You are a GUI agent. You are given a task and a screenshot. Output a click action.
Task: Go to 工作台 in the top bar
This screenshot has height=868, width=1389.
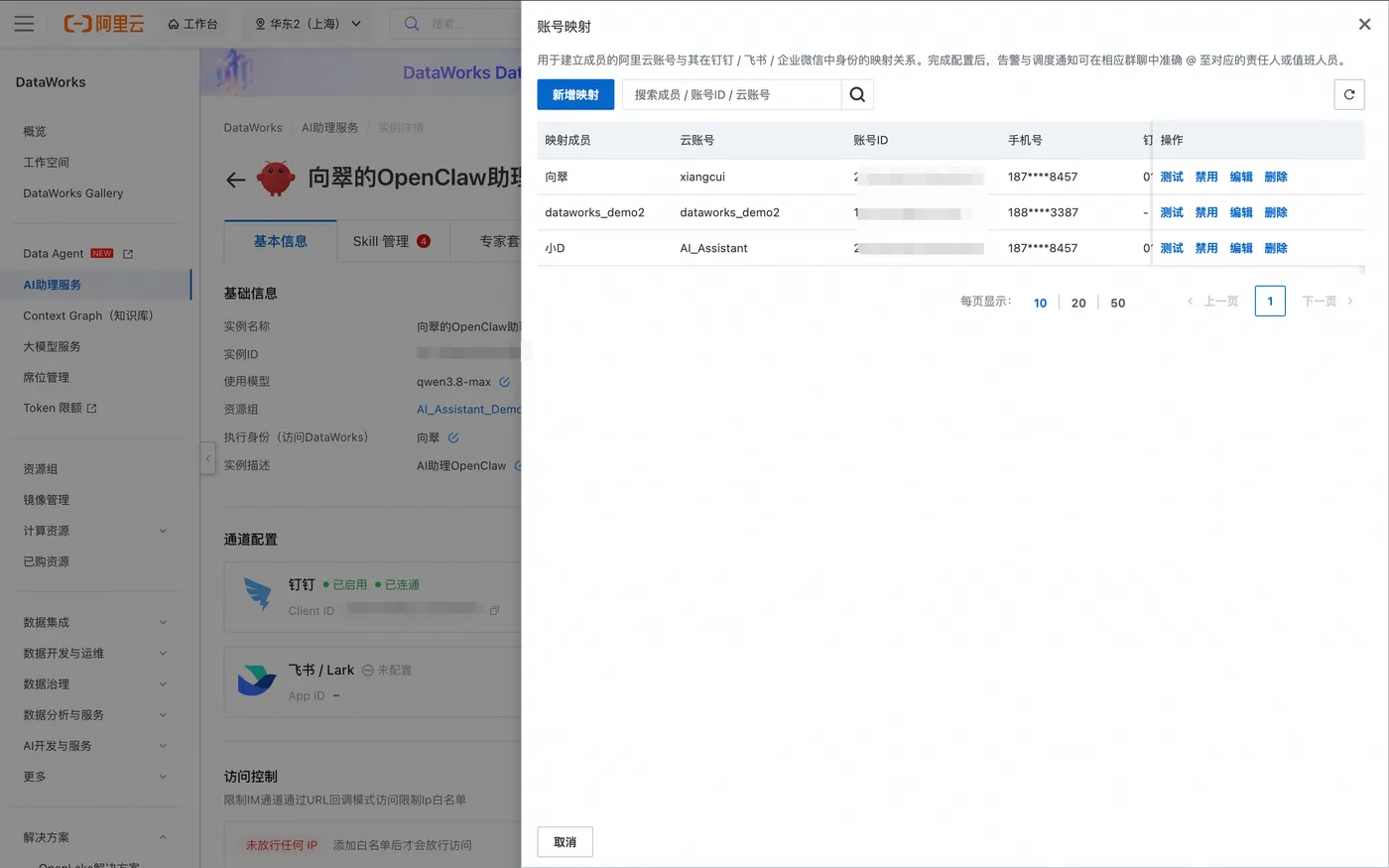[x=192, y=24]
